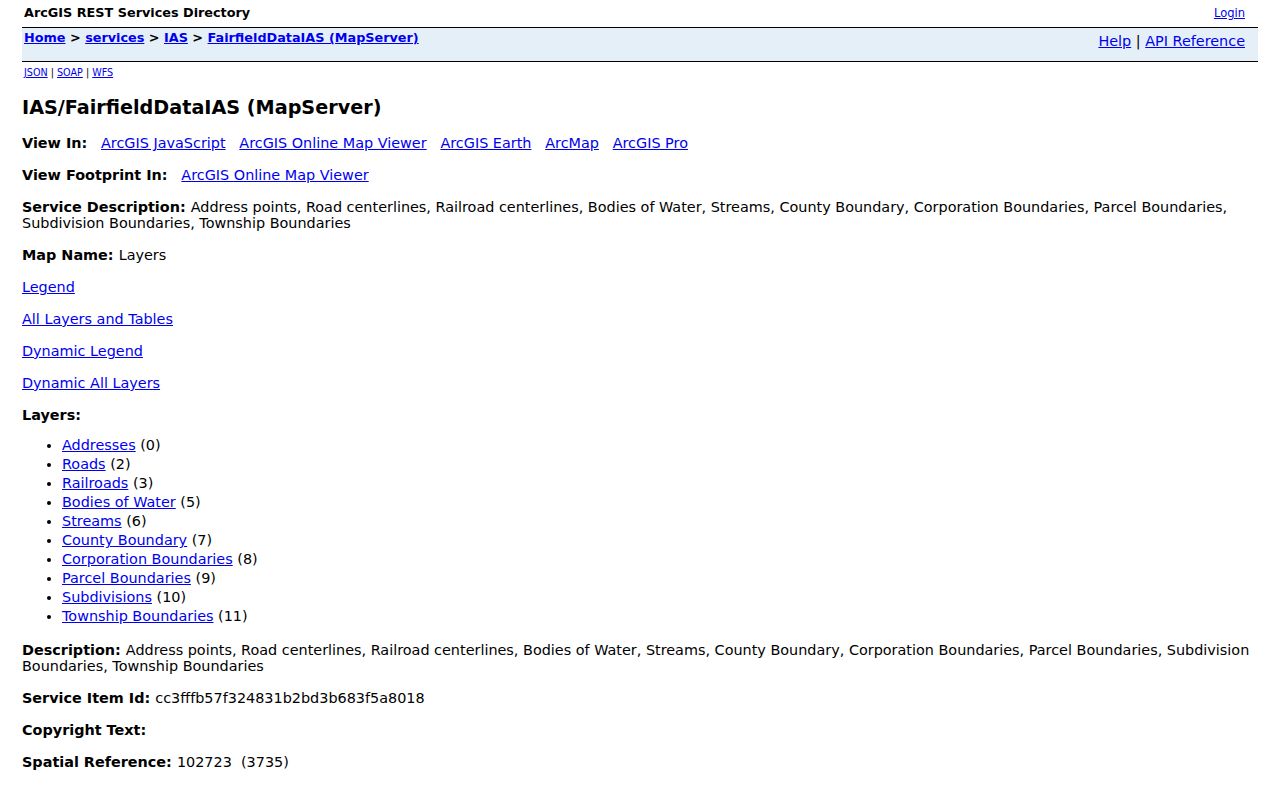Open the Roads layer
The height and width of the screenshot is (800, 1280).
[83, 464]
